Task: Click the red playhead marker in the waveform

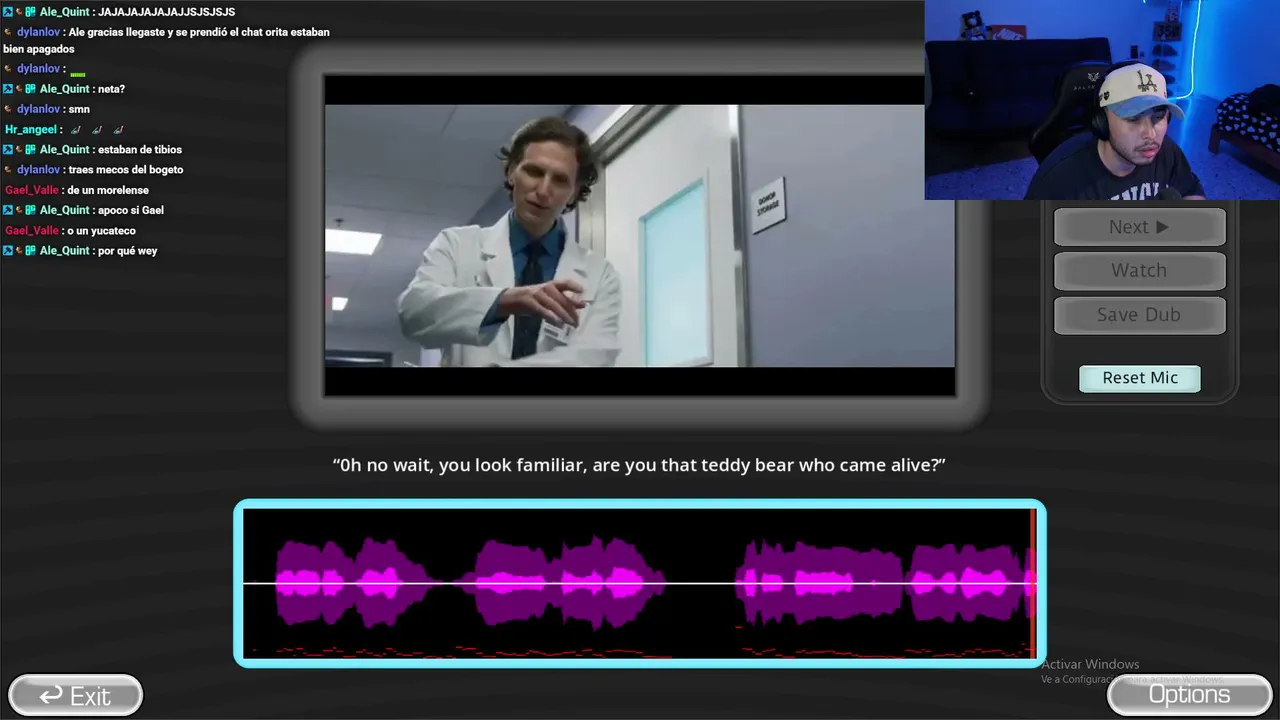Action: tap(1033, 583)
